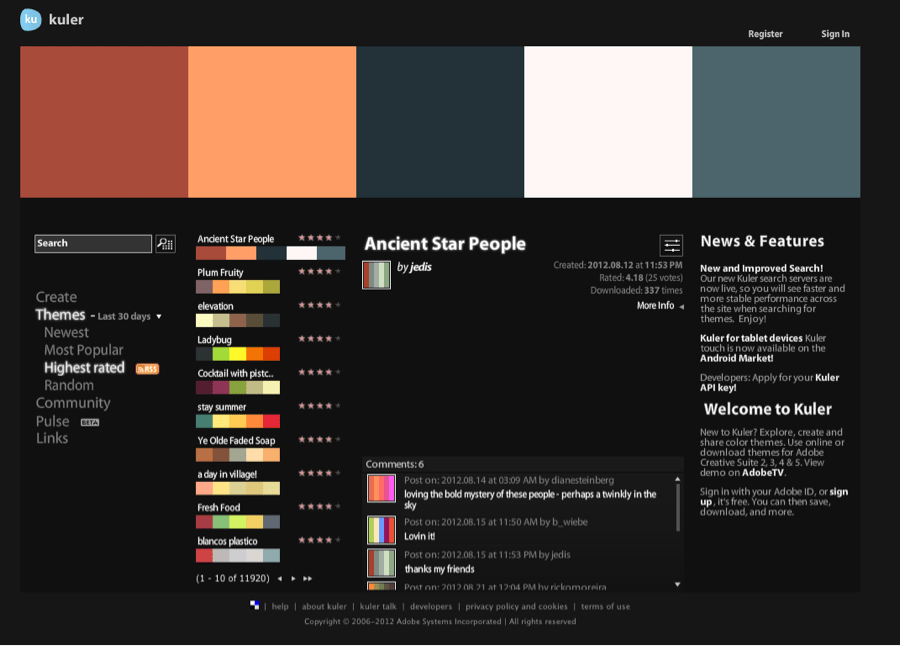The width and height of the screenshot is (900, 646).
Task: Select Newest themes
Action: (x=67, y=332)
